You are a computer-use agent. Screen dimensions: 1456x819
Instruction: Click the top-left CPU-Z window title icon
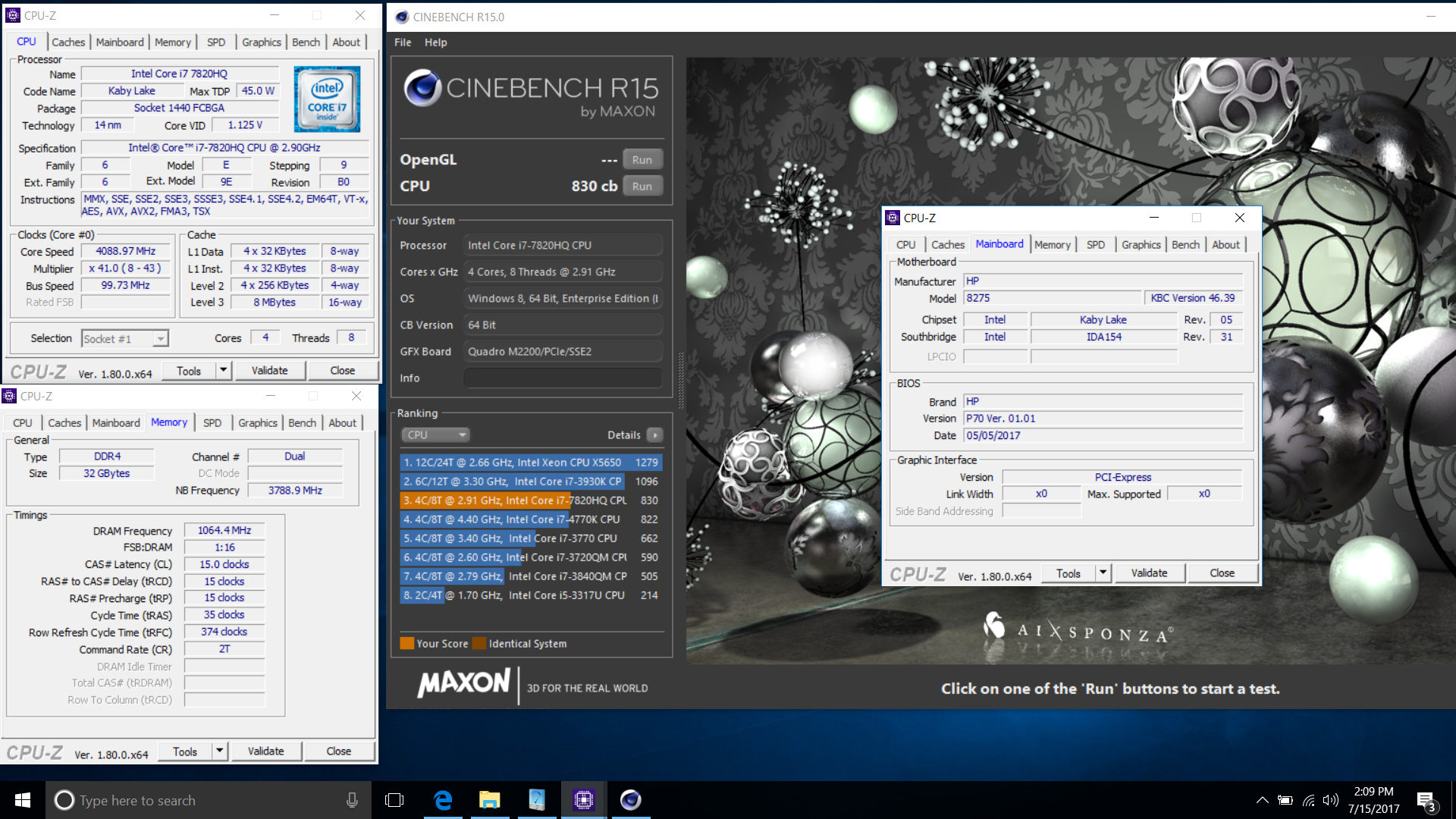13,15
